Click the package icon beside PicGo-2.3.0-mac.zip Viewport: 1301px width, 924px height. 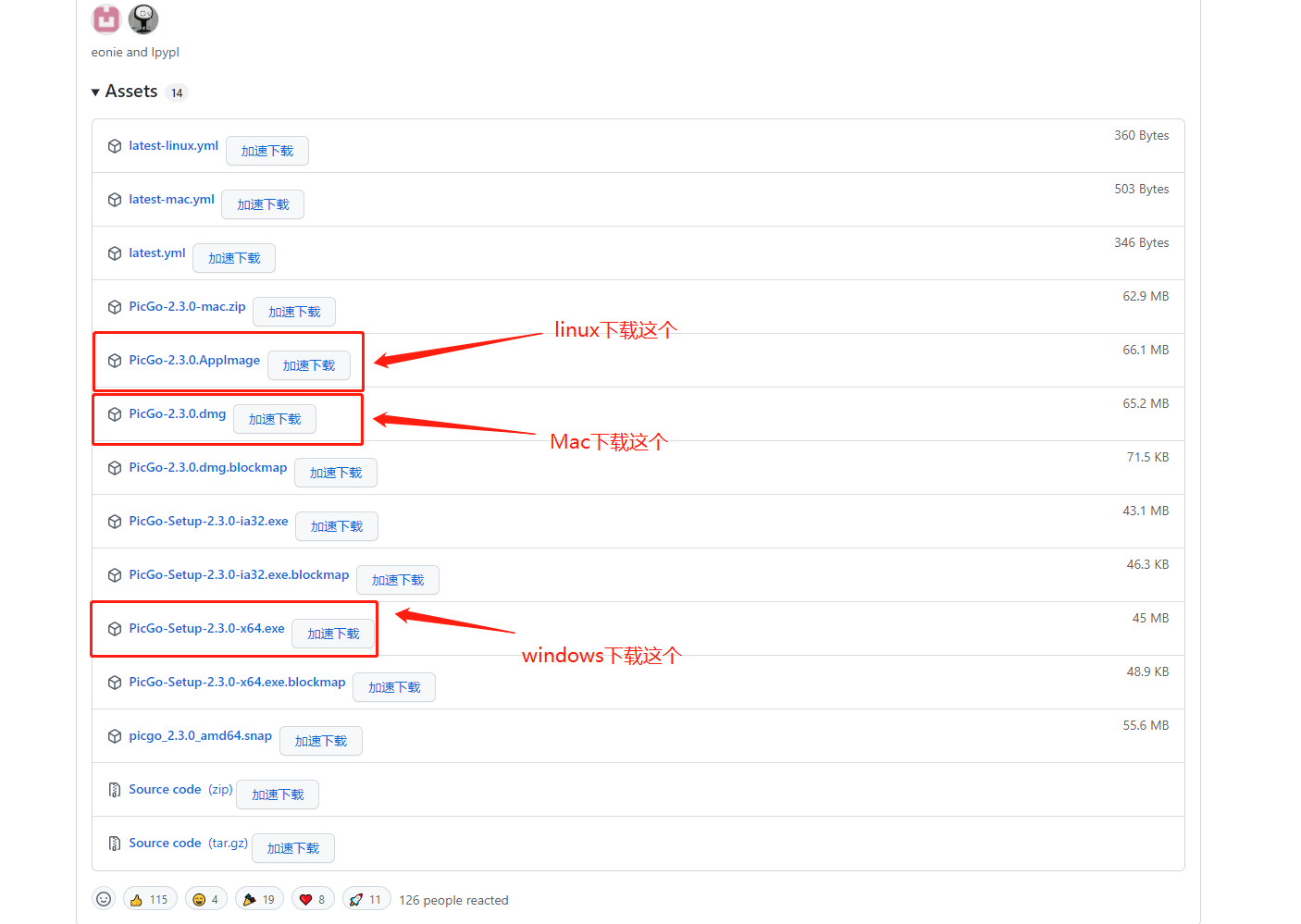click(115, 307)
